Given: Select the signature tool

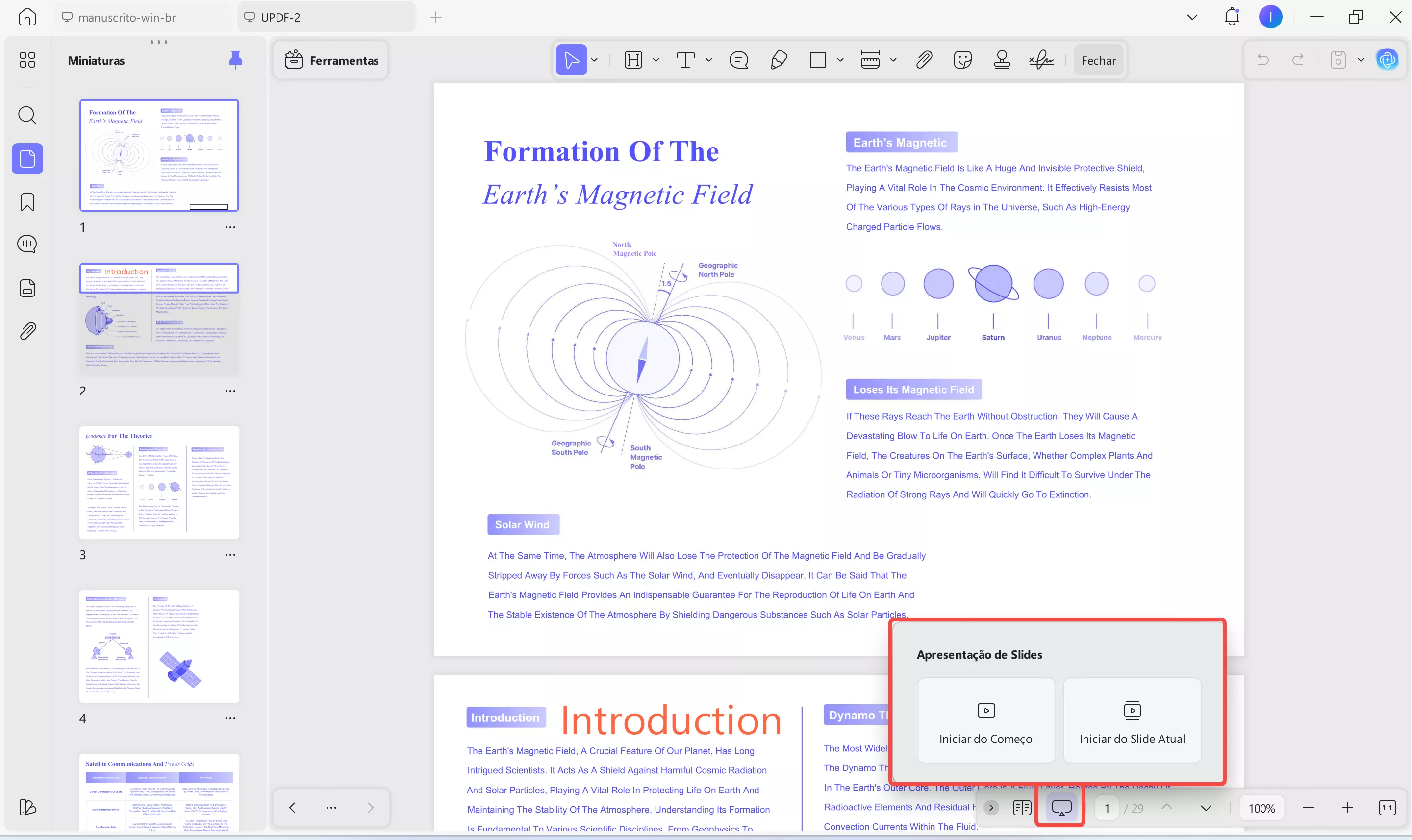Looking at the screenshot, I should pos(1041,60).
